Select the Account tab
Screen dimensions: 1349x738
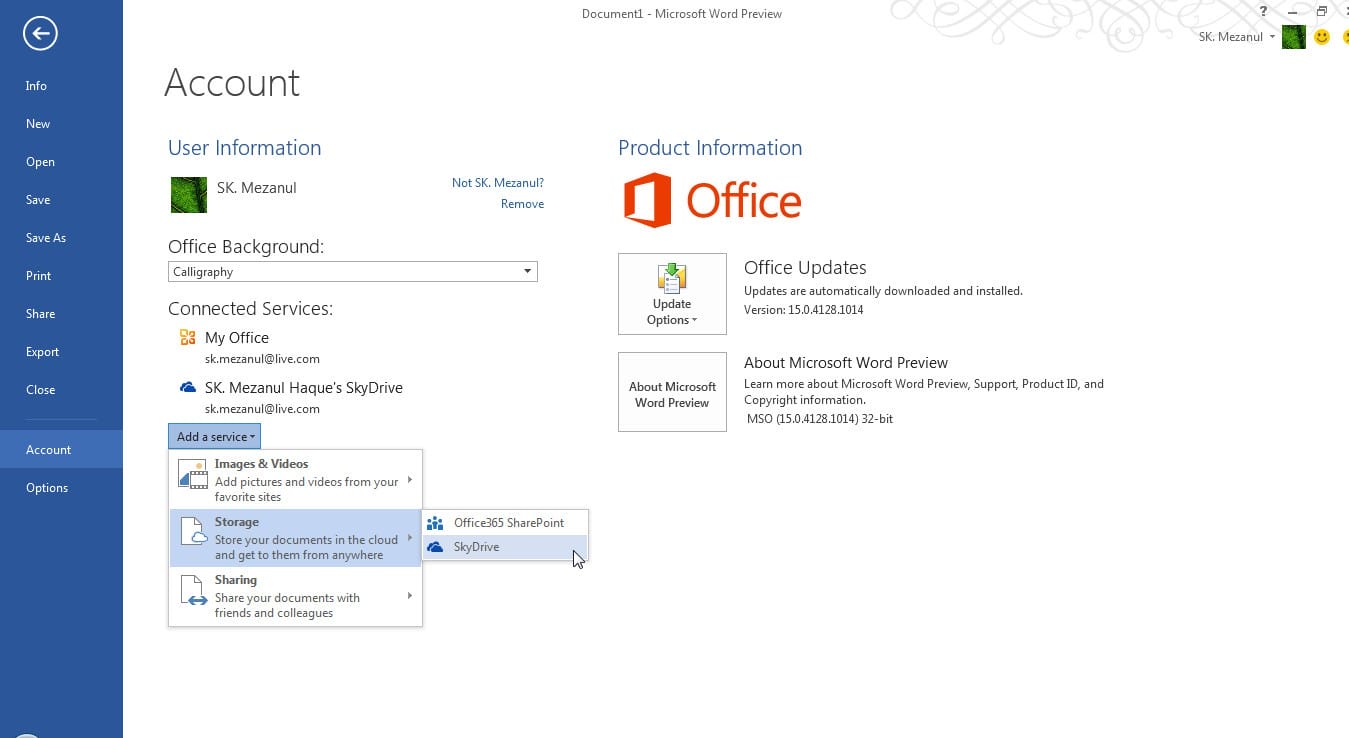tap(61, 450)
